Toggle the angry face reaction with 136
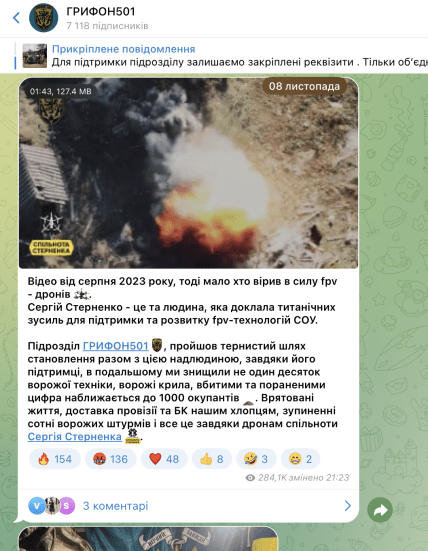The width and height of the screenshot is (428, 551). click(x=110, y=459)
